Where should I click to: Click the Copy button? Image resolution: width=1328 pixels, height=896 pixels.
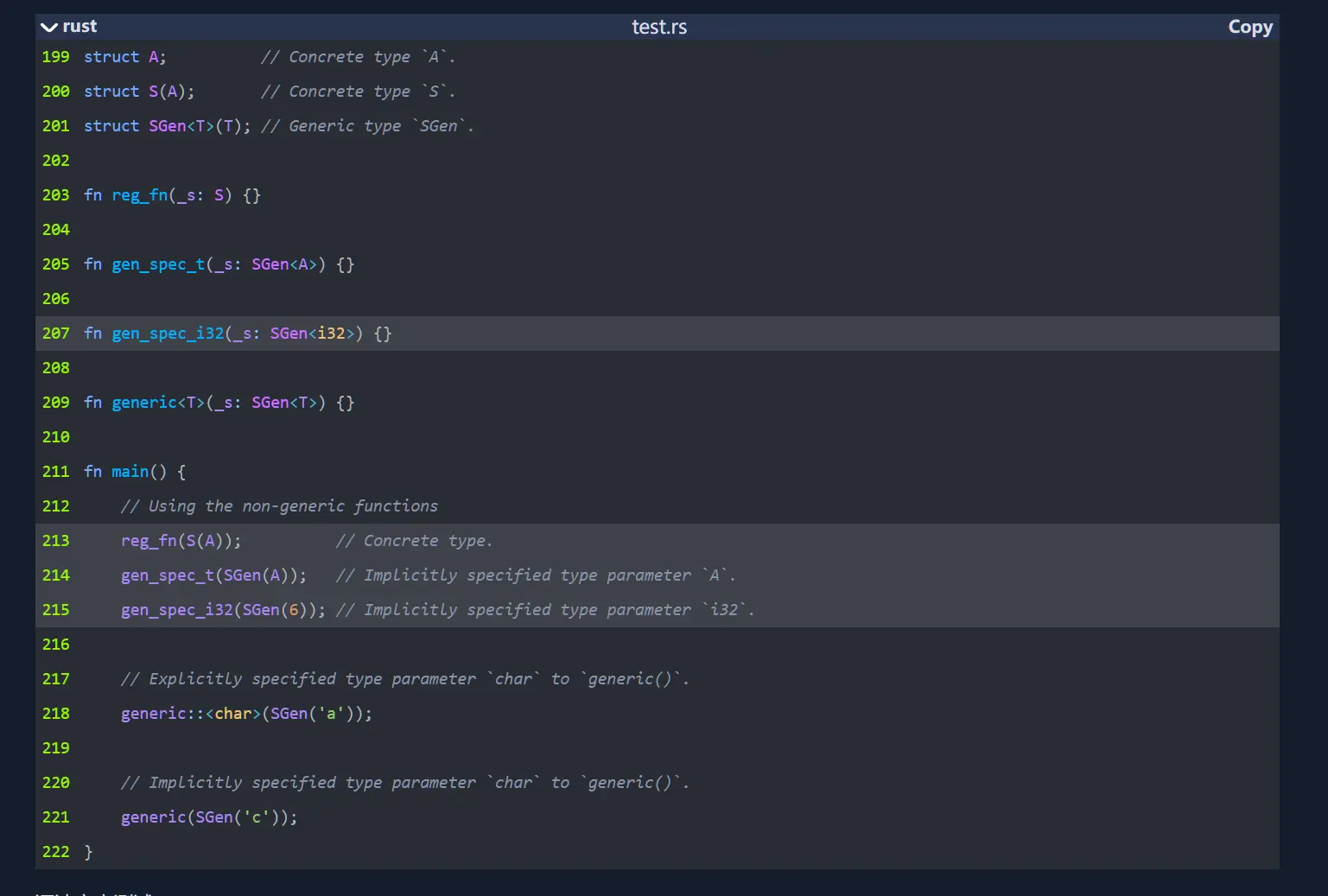[x=1249, y=27]
